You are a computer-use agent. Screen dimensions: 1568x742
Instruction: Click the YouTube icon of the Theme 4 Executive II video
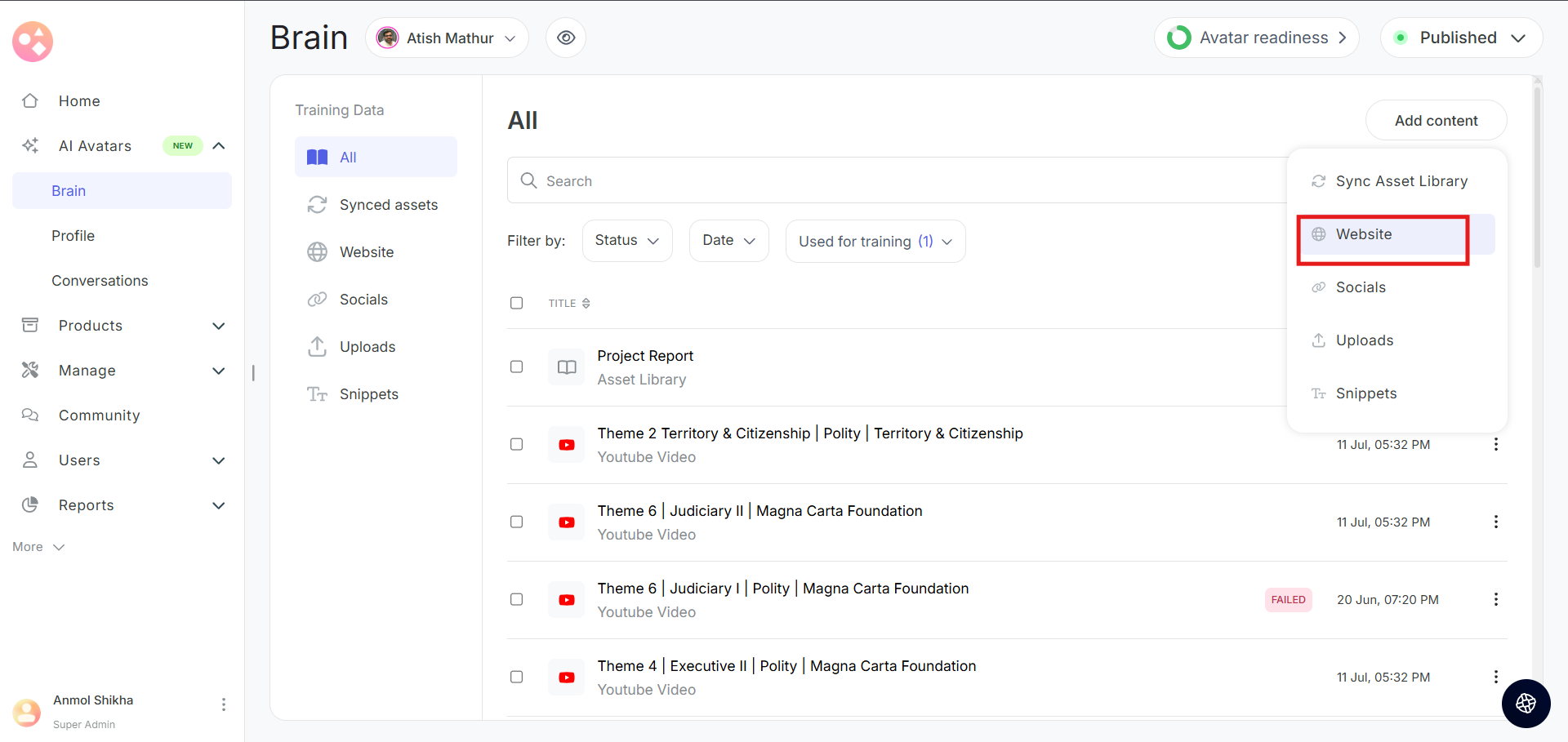566,678
